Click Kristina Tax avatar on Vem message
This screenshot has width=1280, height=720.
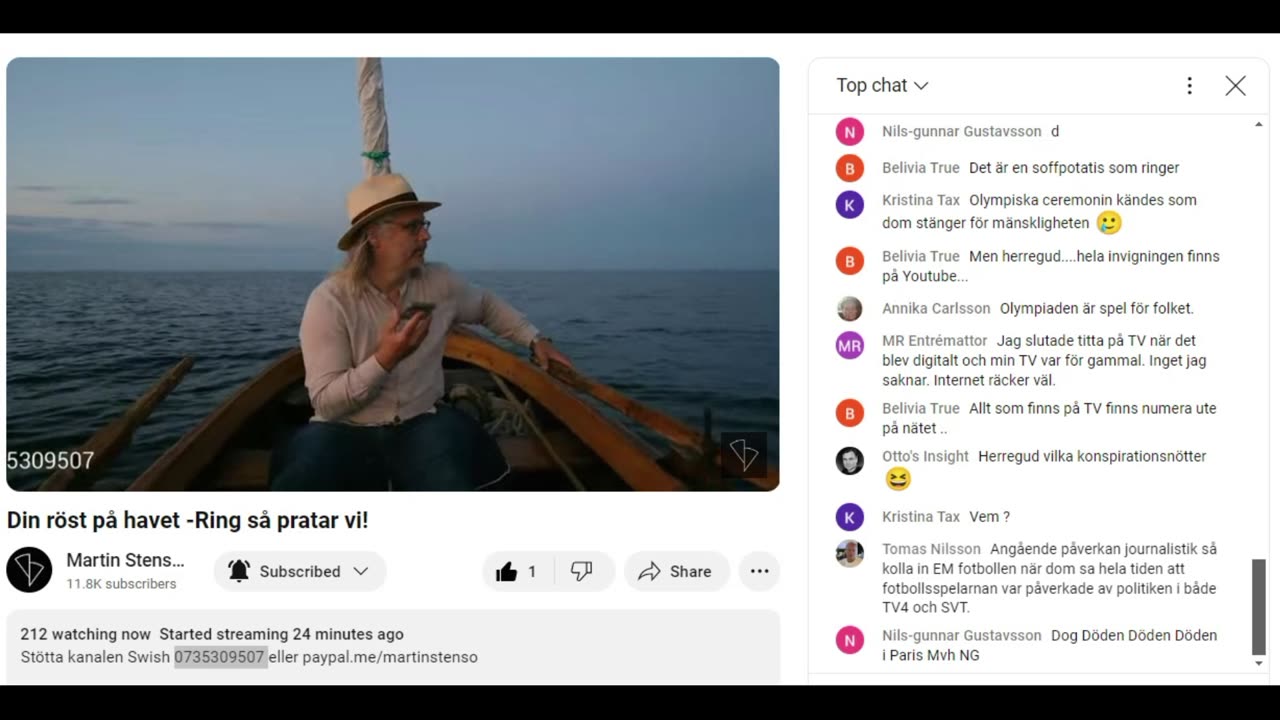pyautogui.click(x=849, y=517)
